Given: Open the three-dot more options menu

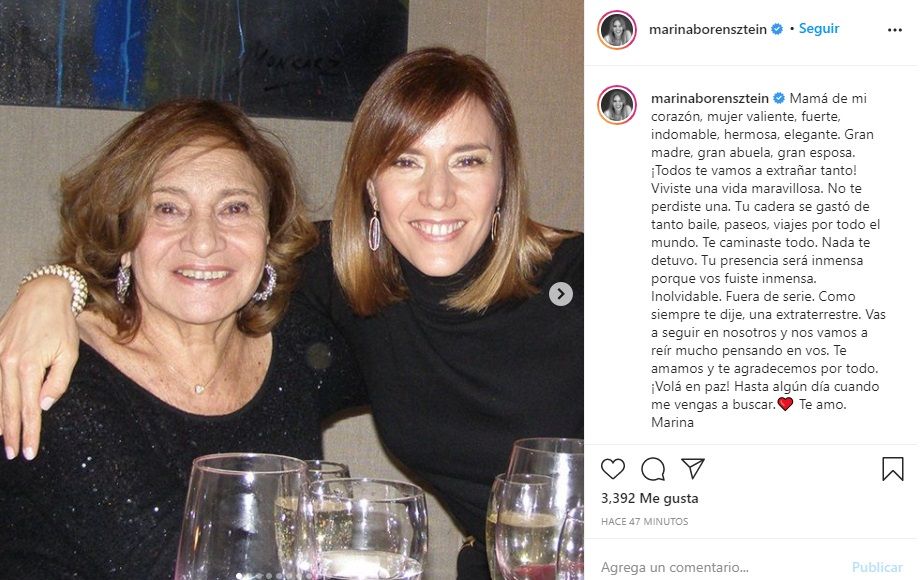Looking at the screenshot, I should (894, 30).
